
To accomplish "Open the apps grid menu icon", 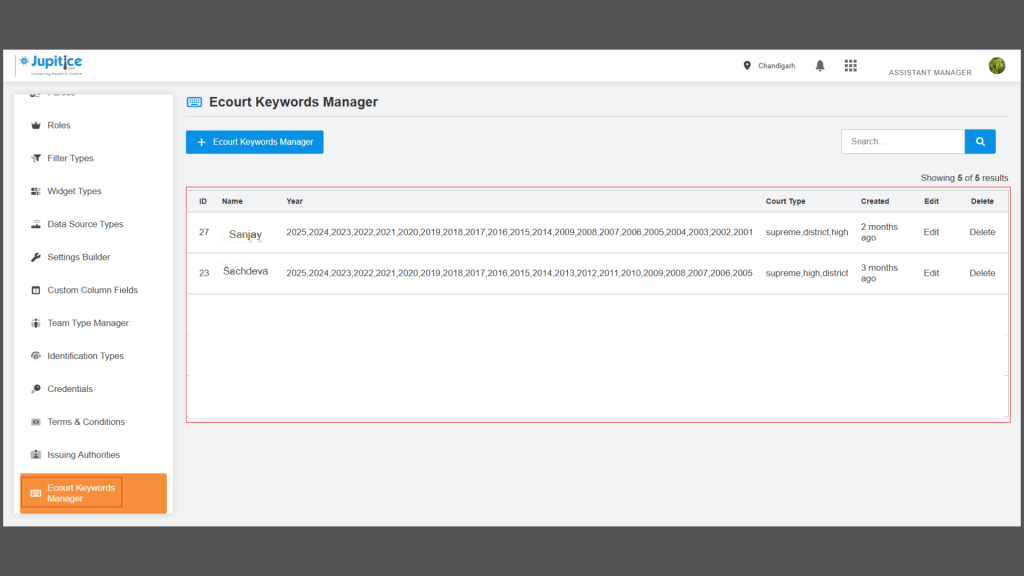I will pos(851,66).
